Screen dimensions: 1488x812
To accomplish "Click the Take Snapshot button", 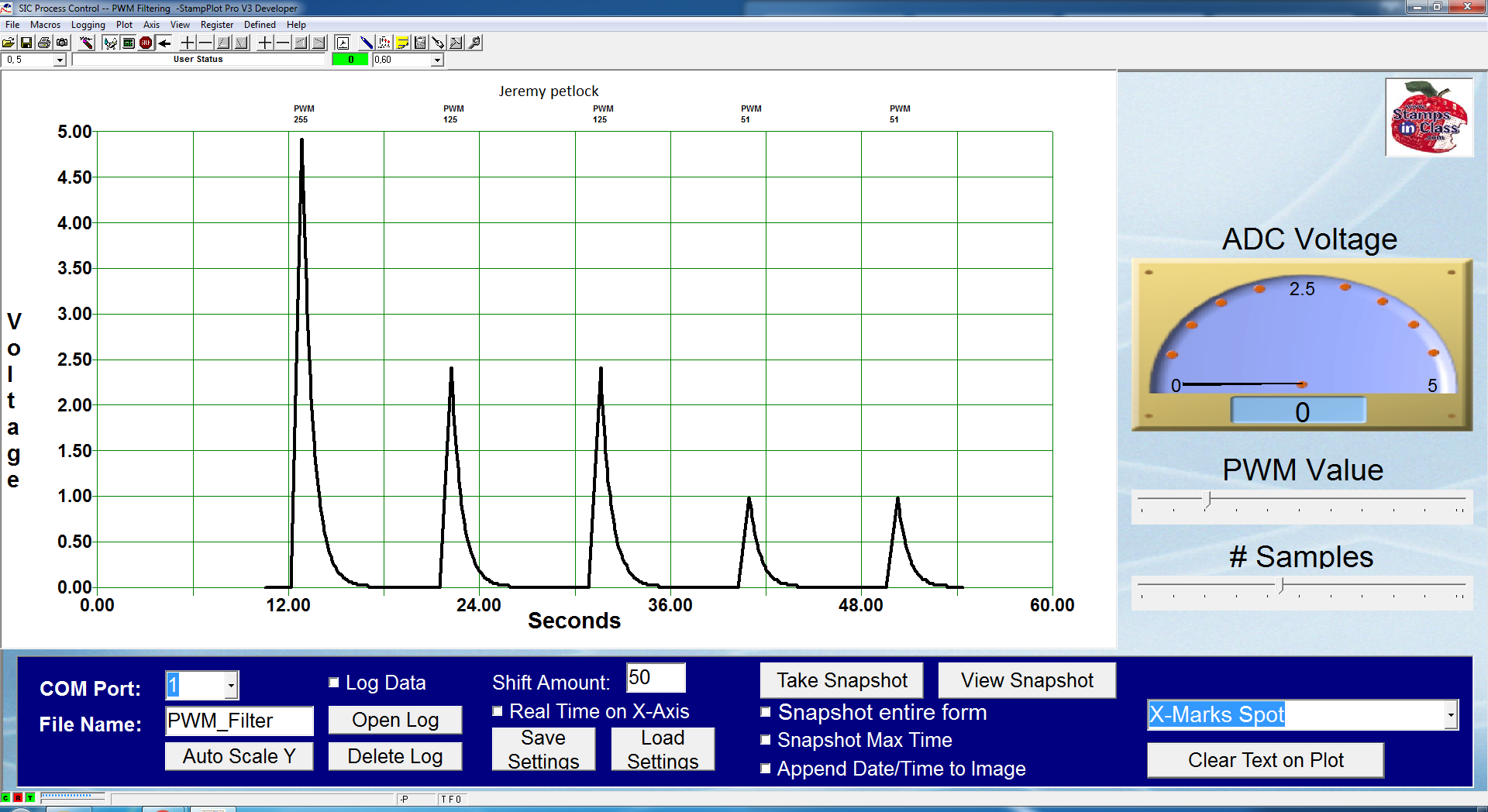I will [842, 680].
